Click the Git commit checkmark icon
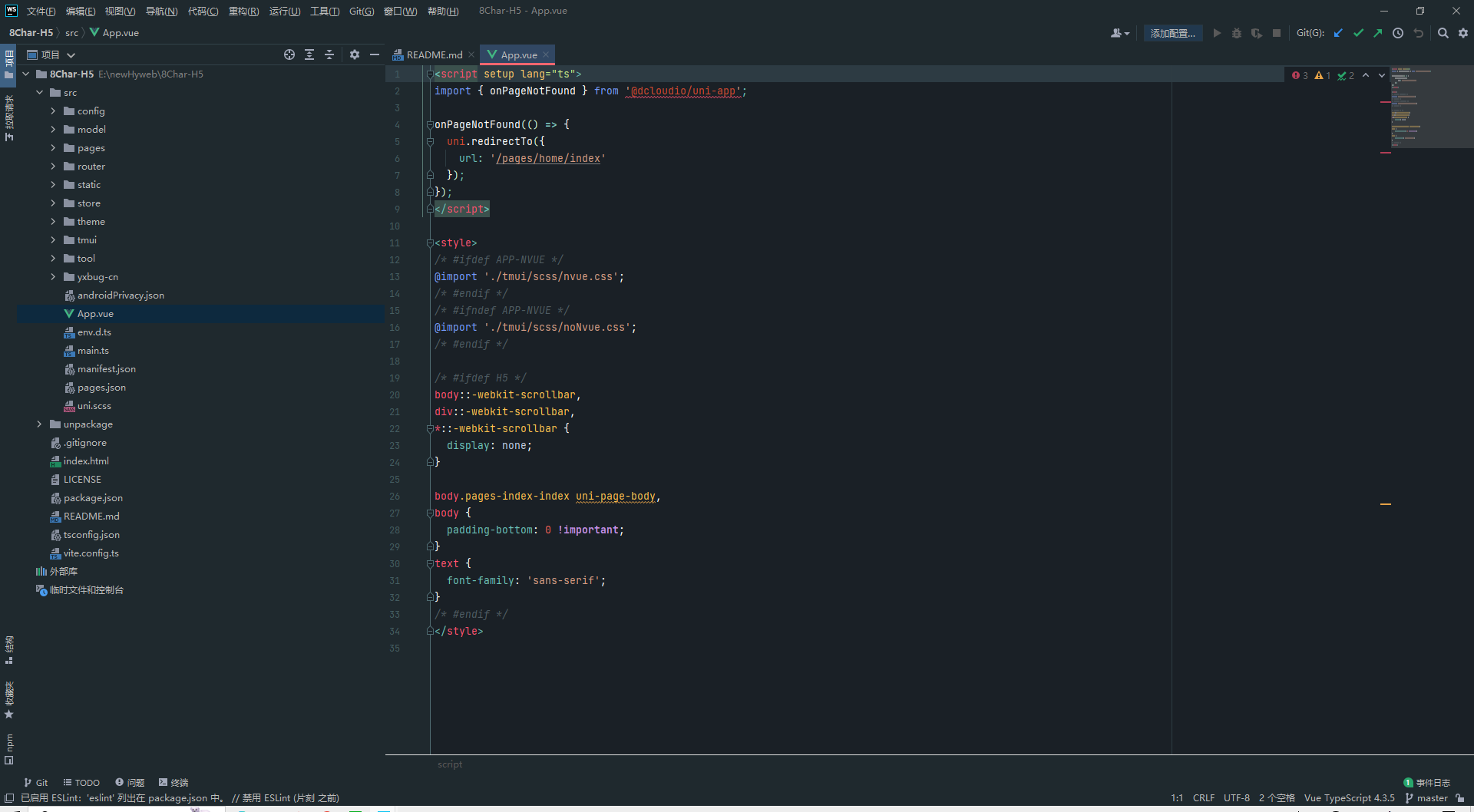The height and width of the screenshot is (812, 1474). pyautogui.click(x=1358, y=33)
